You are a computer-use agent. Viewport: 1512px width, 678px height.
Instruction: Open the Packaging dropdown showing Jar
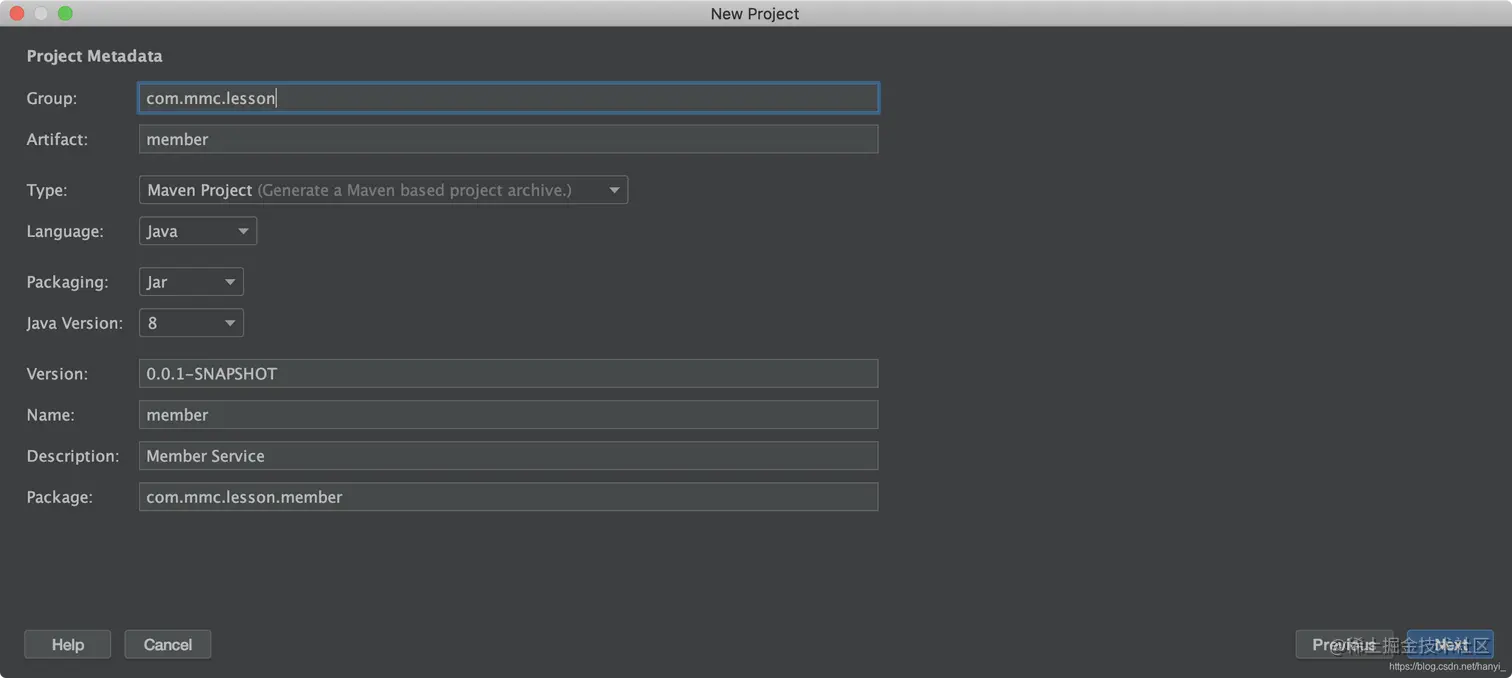[191, 282]
